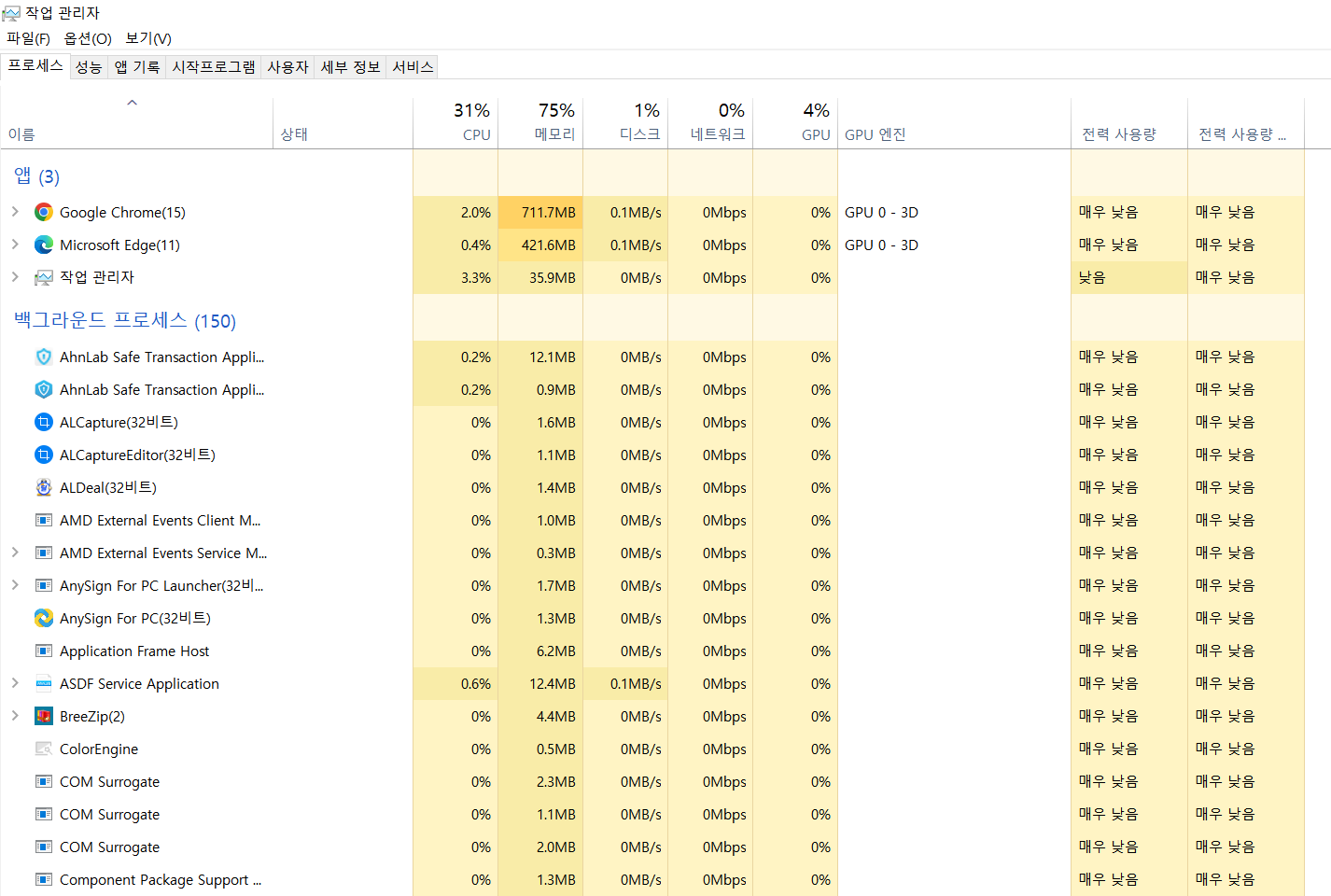Sort by the 전력 사용량 column header
1331x896 pixels.
[1129, 123]
